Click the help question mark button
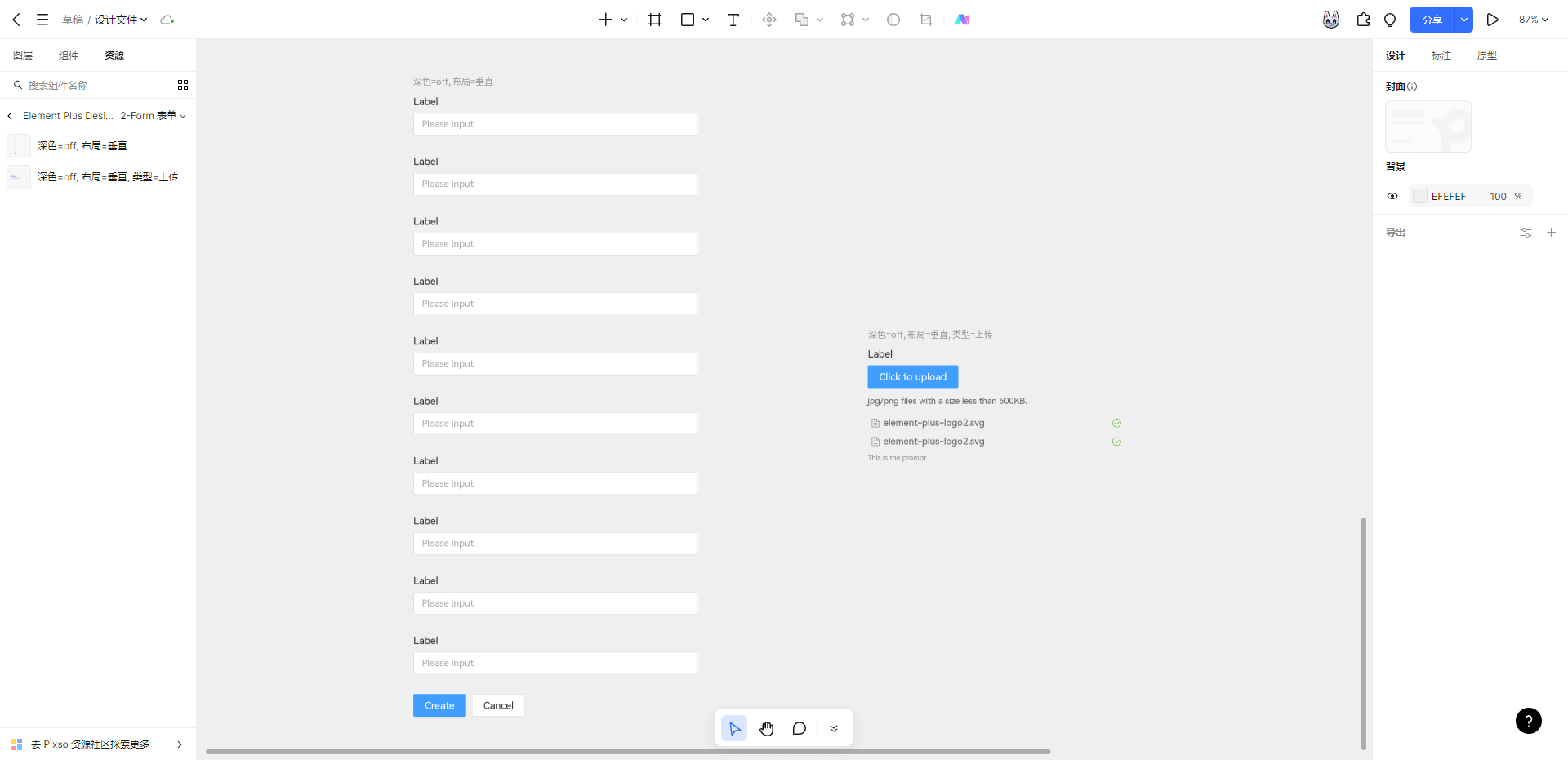The image size is (1568, 760). (1528, 720)
